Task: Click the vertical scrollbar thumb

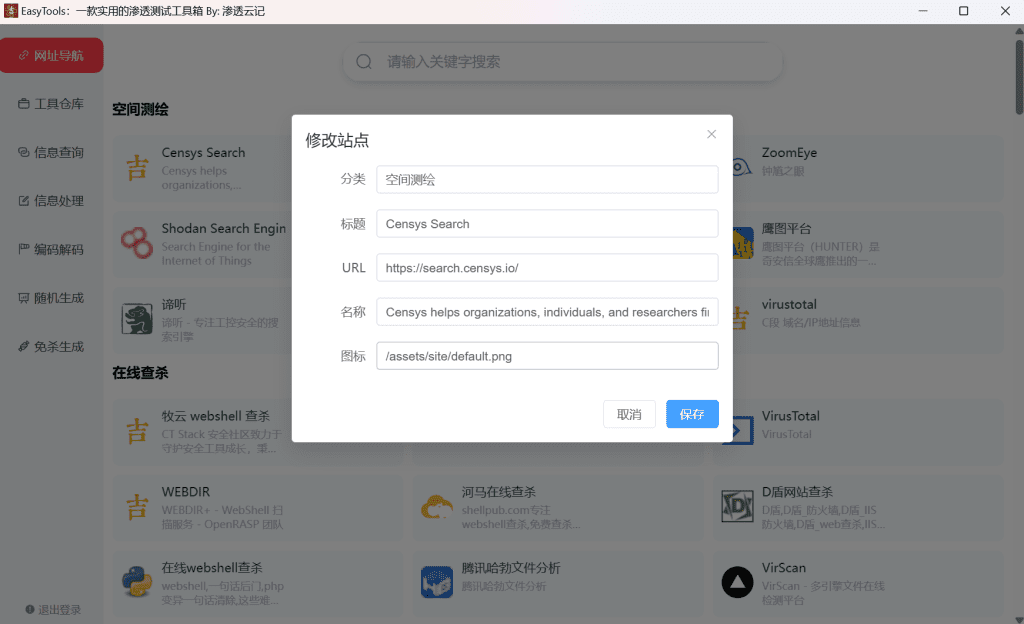Action: coord(1019,77)
